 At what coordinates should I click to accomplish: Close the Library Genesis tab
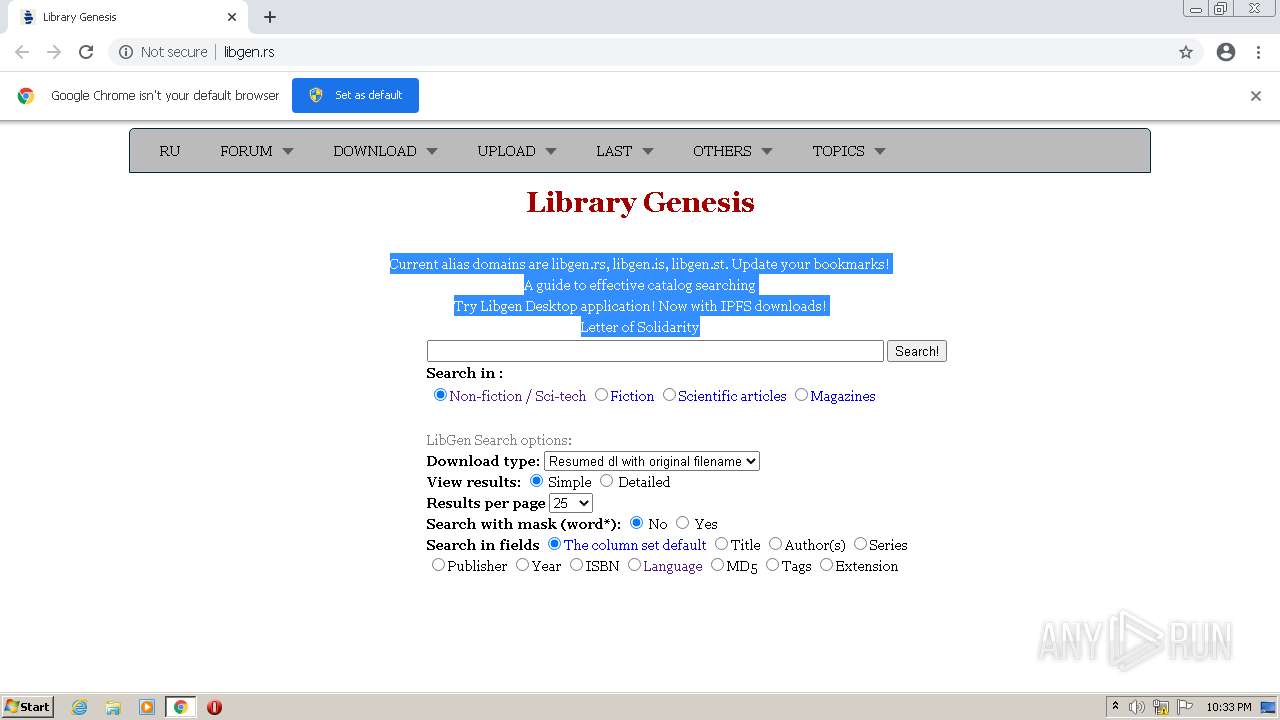(232, 17)
